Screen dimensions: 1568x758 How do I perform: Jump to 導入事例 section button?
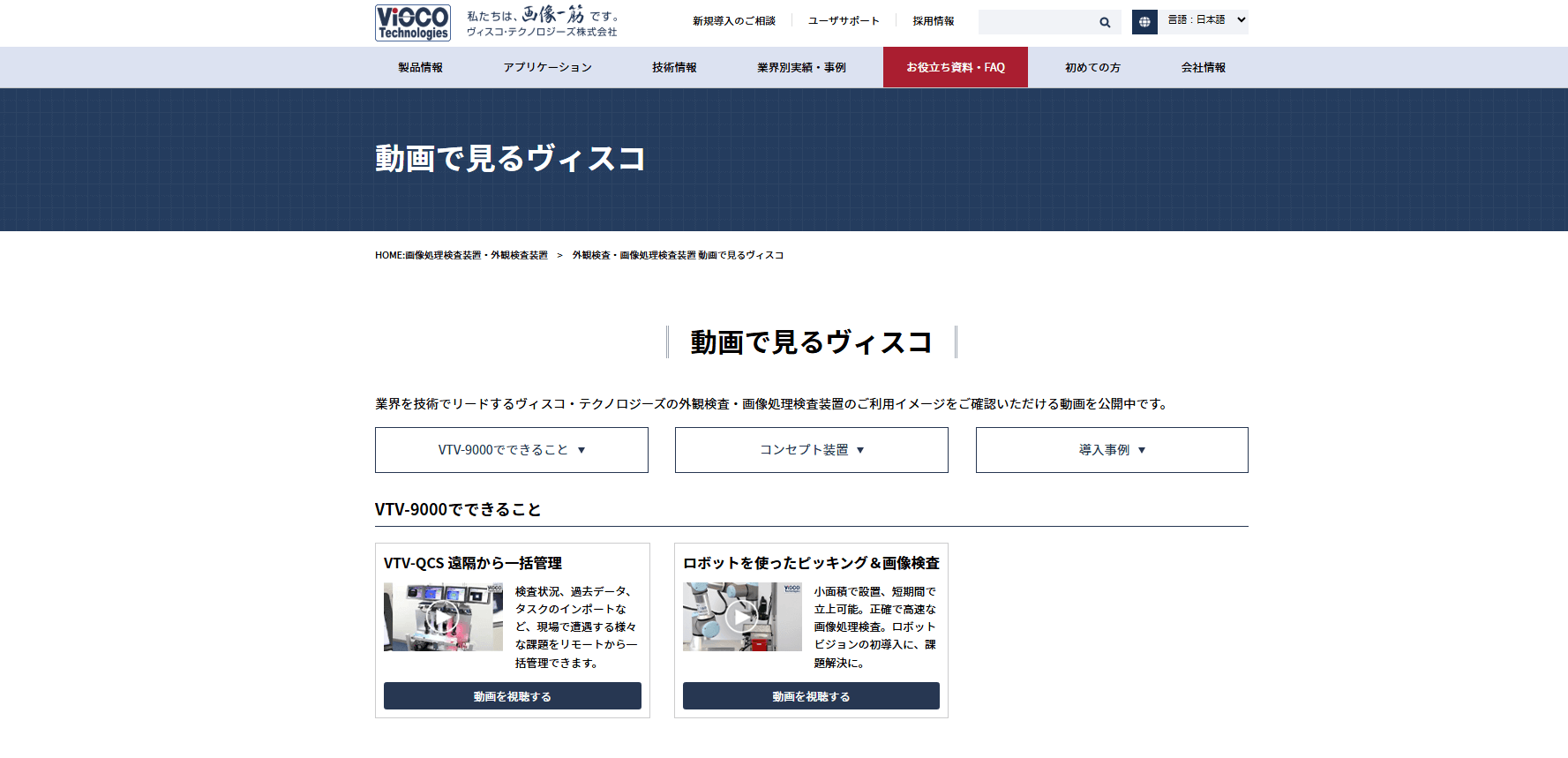pyautogui.click(x=1112, y=450)
